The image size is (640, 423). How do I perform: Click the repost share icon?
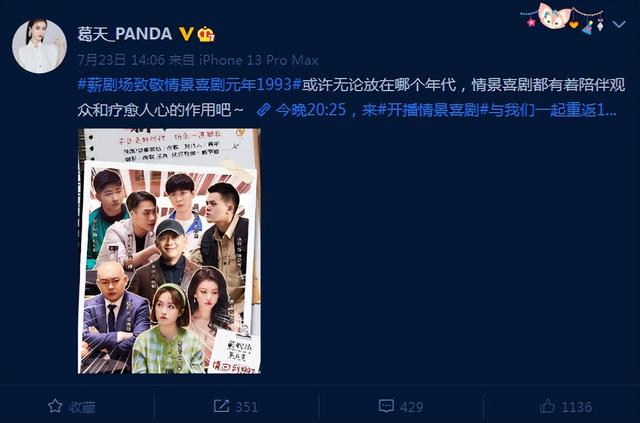coord(221,406)
